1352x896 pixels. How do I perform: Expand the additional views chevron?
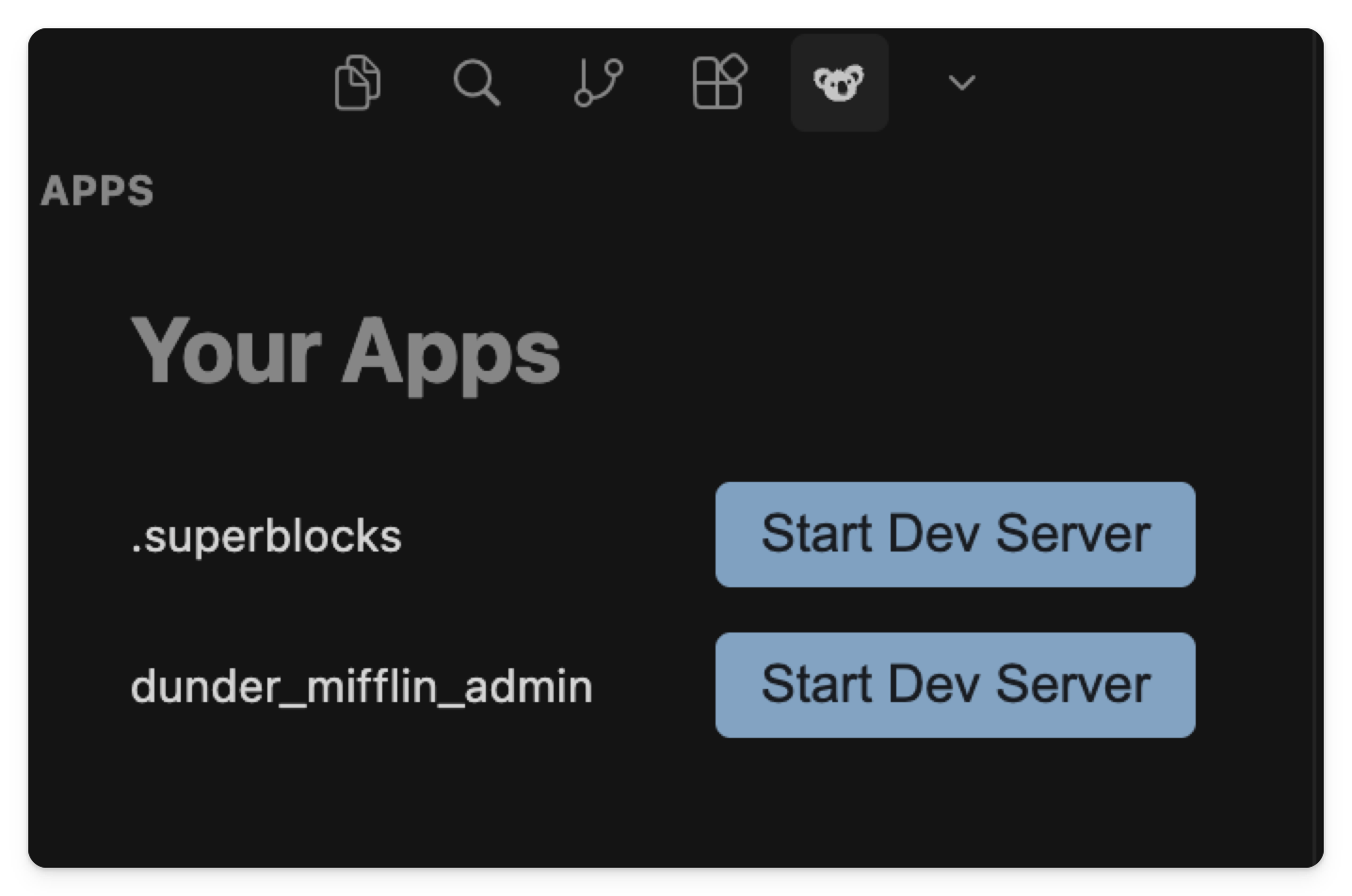(x=960, y=84)
